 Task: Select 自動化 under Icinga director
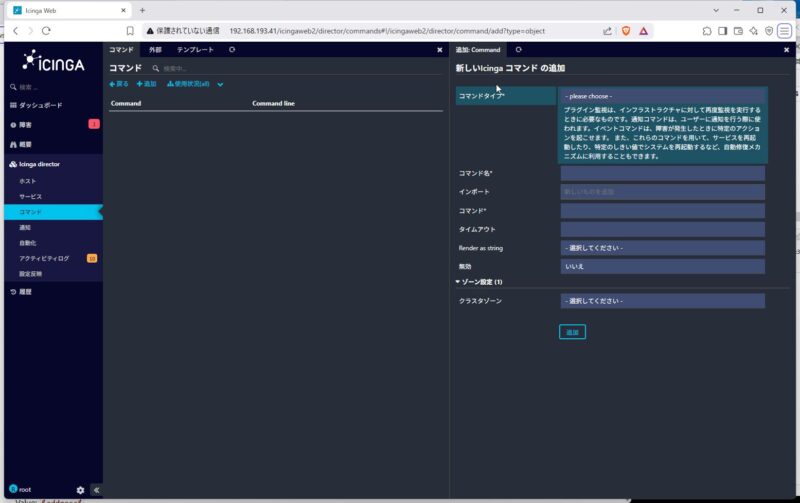[28, 243]
